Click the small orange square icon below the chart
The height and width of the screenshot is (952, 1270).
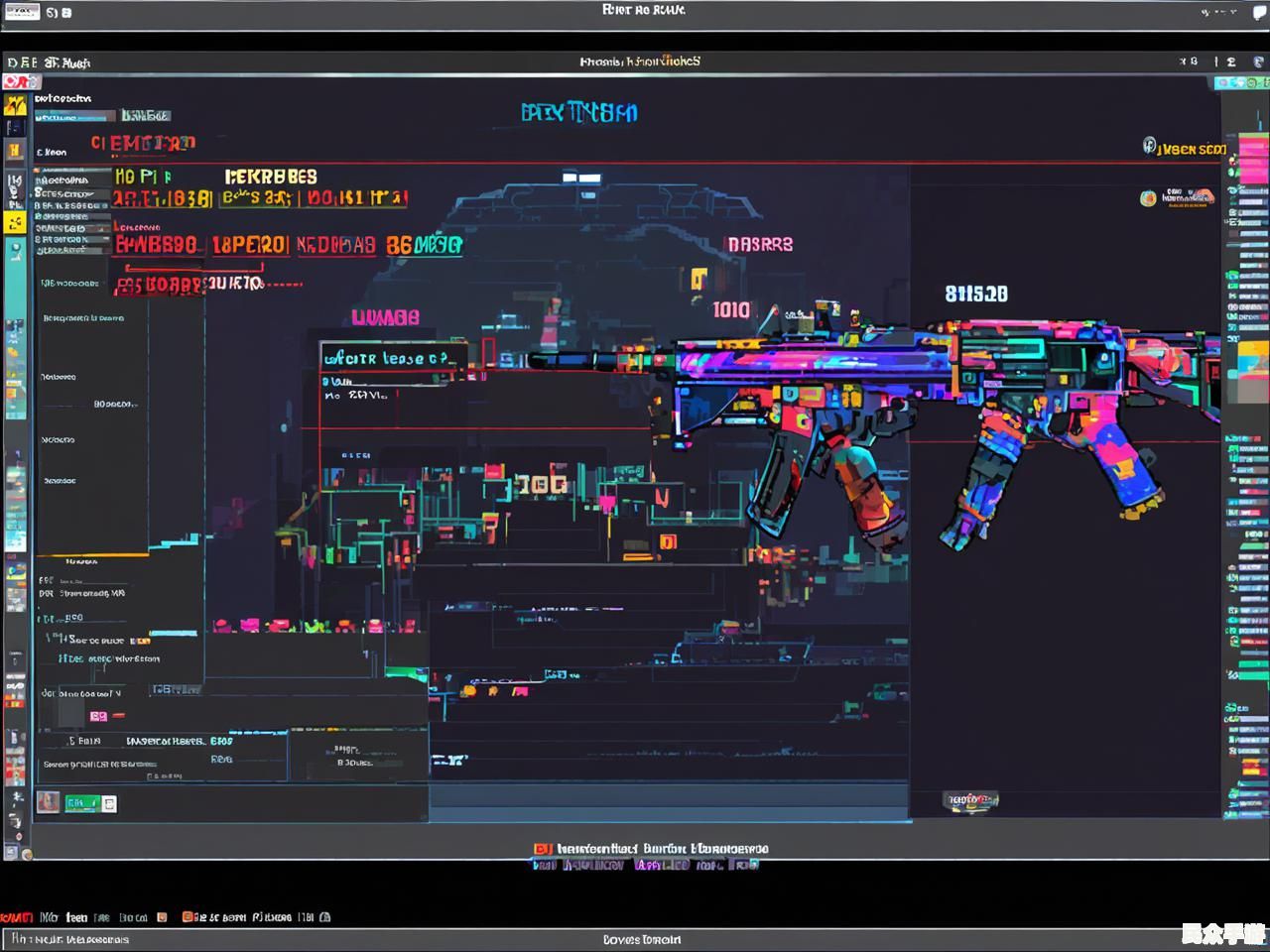coord(668,541)
